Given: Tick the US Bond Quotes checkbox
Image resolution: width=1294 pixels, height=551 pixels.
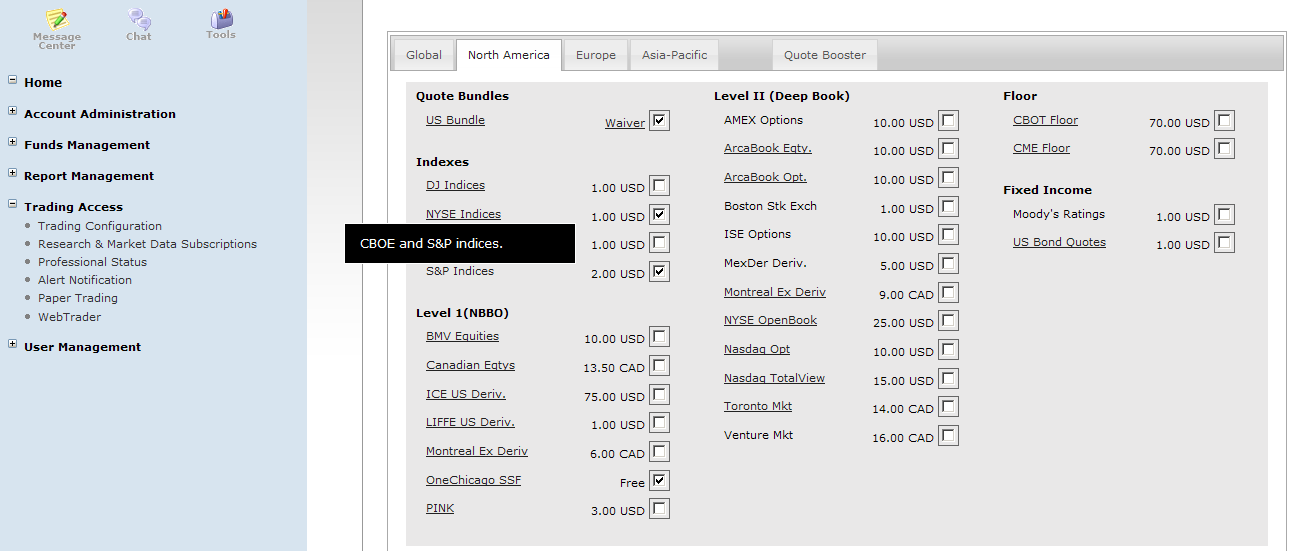Looking at the screenshot, I should (x=1224, y=242).
